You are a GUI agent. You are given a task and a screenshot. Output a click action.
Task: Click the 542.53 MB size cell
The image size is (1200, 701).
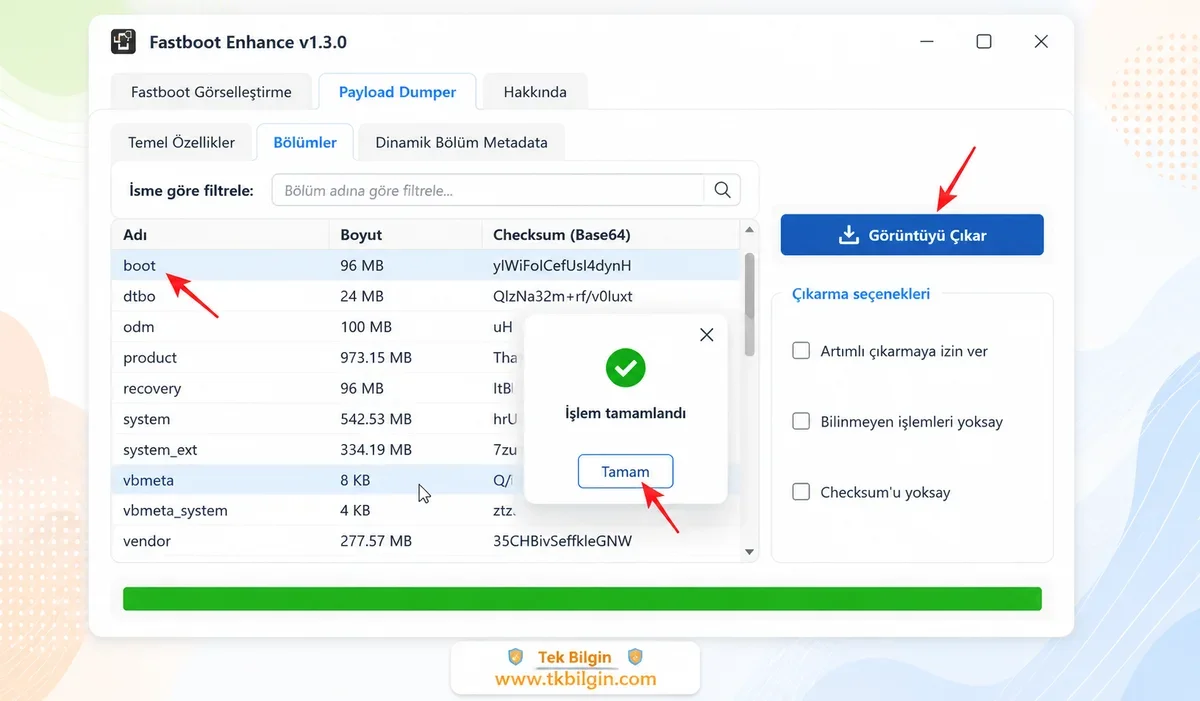tap(376, 419)
